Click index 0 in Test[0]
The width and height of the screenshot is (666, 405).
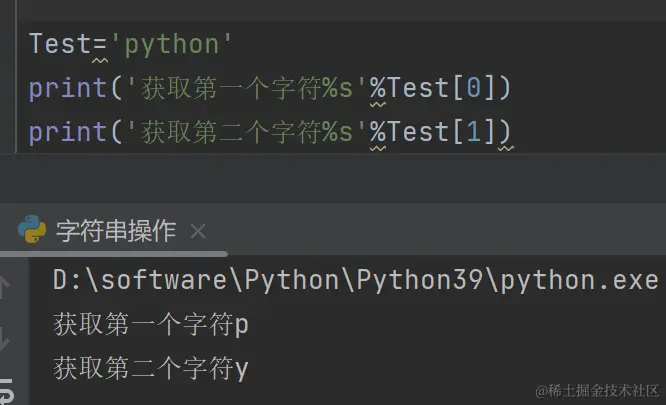point(473,88)
